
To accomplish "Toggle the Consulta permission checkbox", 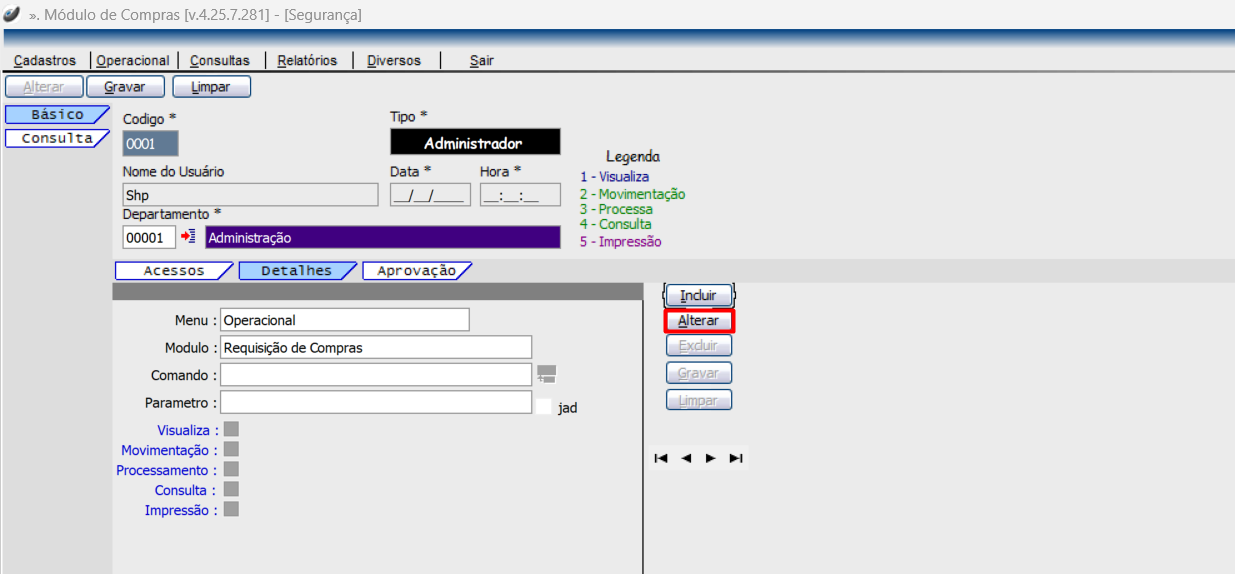I will pos(231,489).
